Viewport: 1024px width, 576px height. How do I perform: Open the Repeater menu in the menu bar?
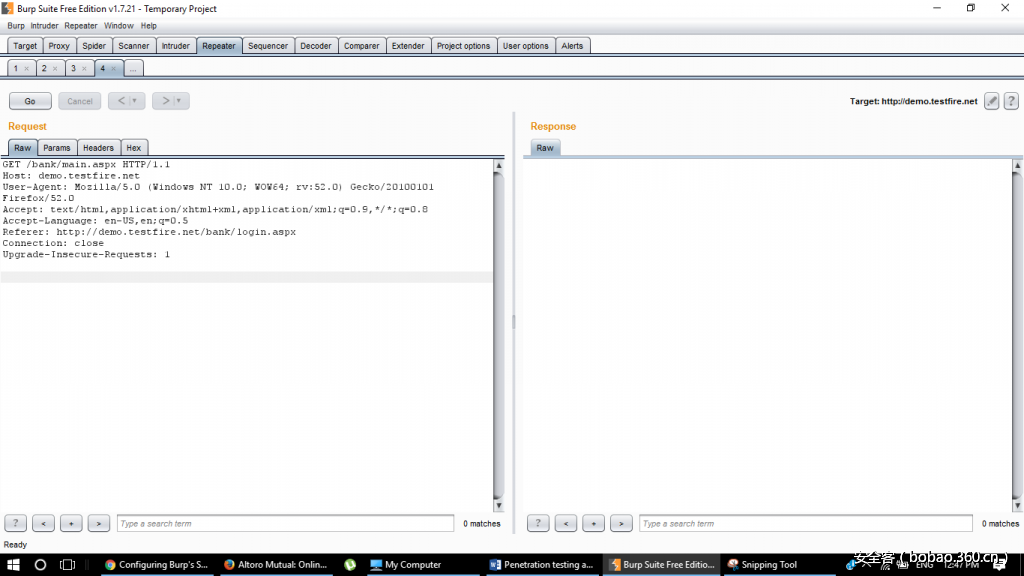pos(80,26)
